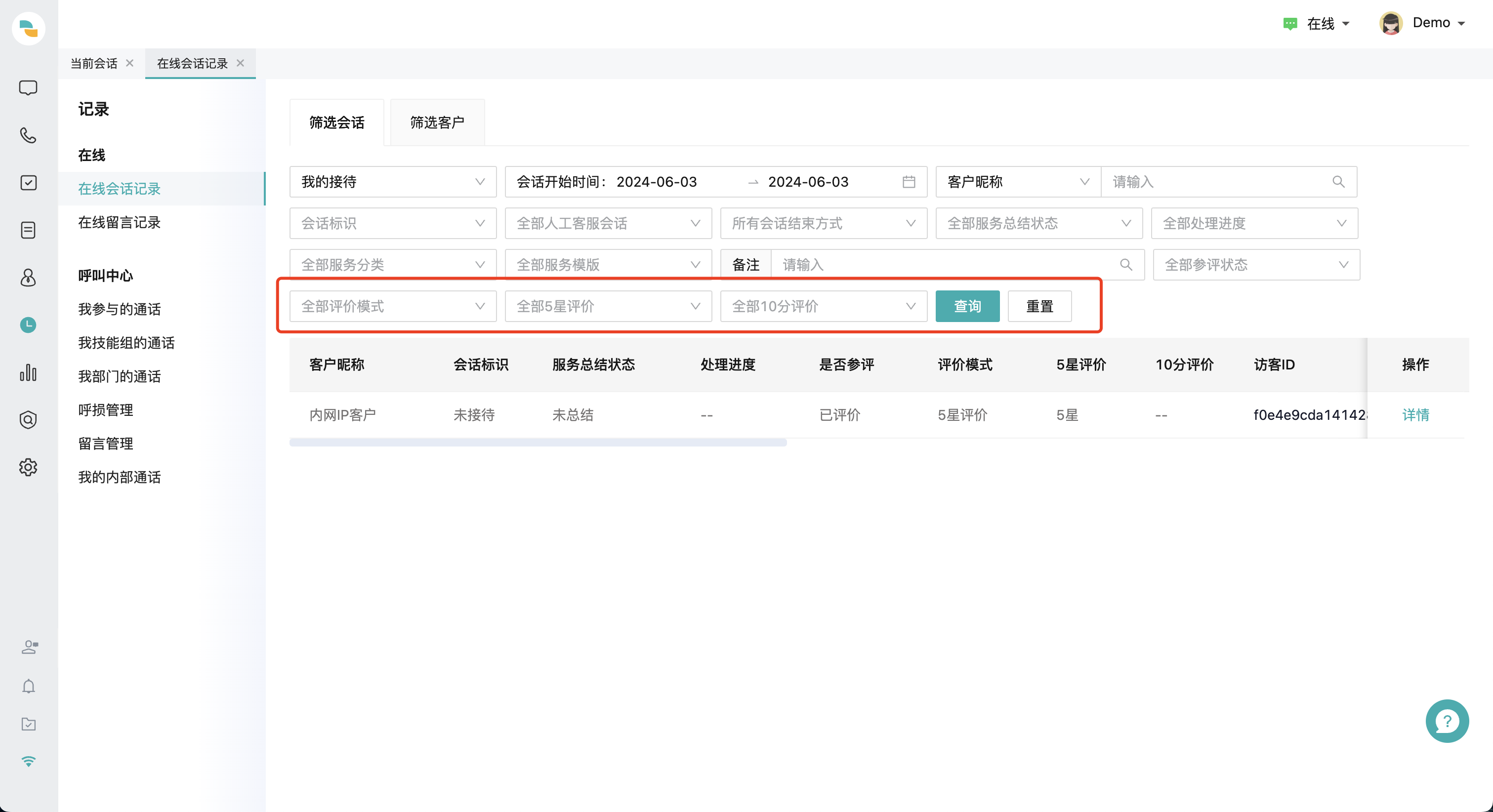Click search icon in customer nickname field
Image resolution: width=1493 pixels, height=812 pixels.
[x=1338, y=182]
